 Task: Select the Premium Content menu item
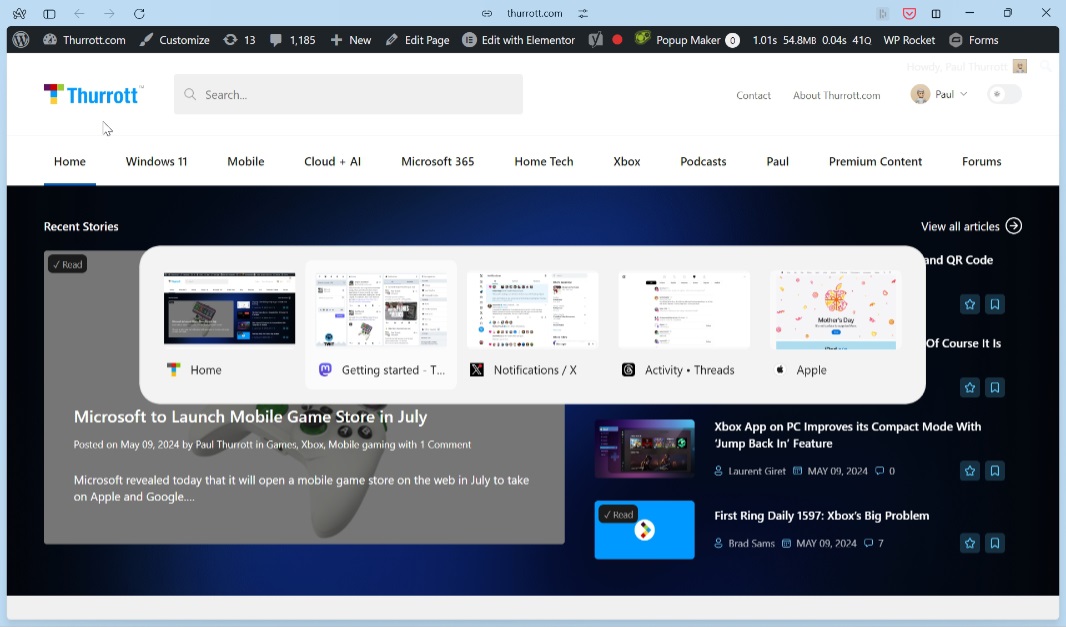click(x=875, y=161)
